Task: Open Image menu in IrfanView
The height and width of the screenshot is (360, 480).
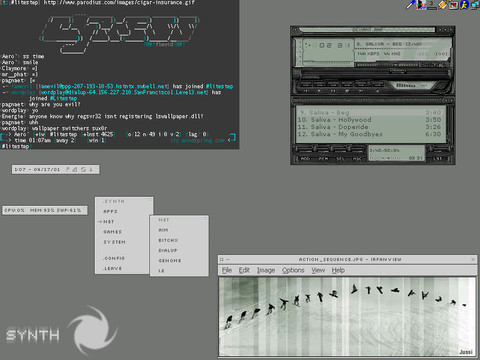Action: (266, 270)
